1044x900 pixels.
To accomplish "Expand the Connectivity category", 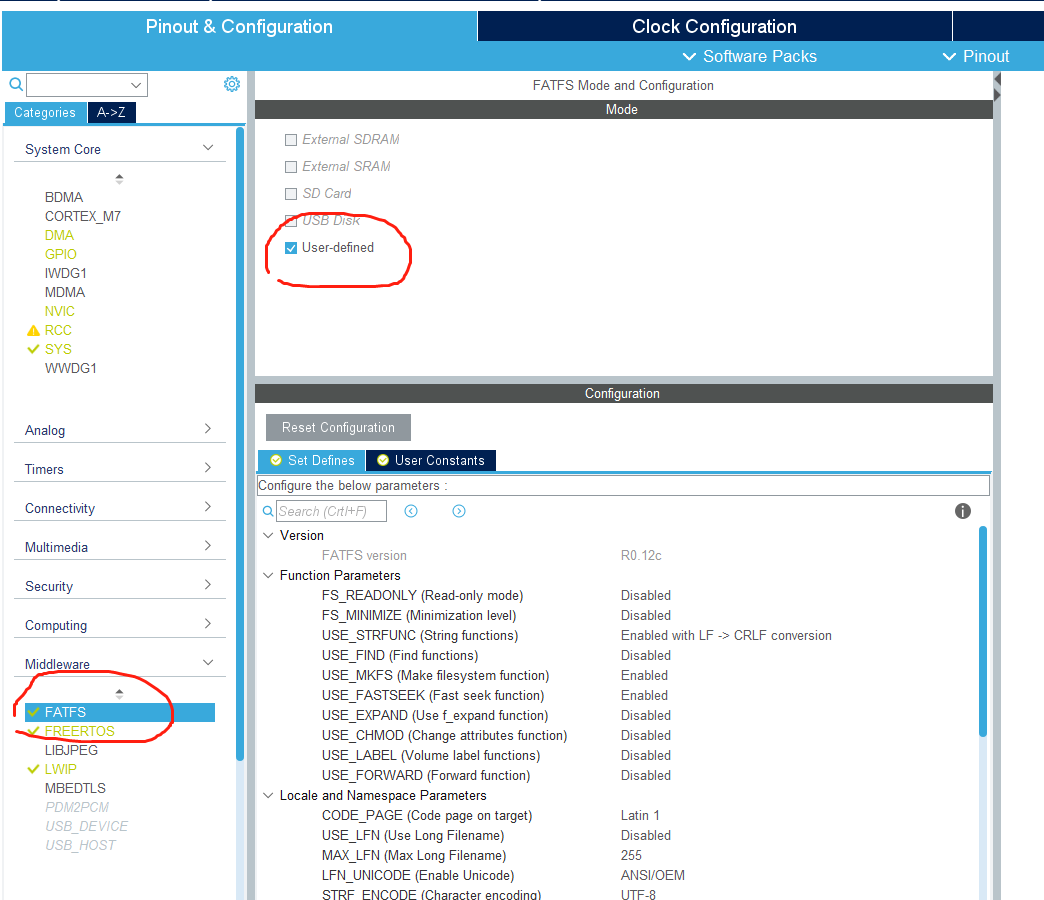I will click(208, 507).
